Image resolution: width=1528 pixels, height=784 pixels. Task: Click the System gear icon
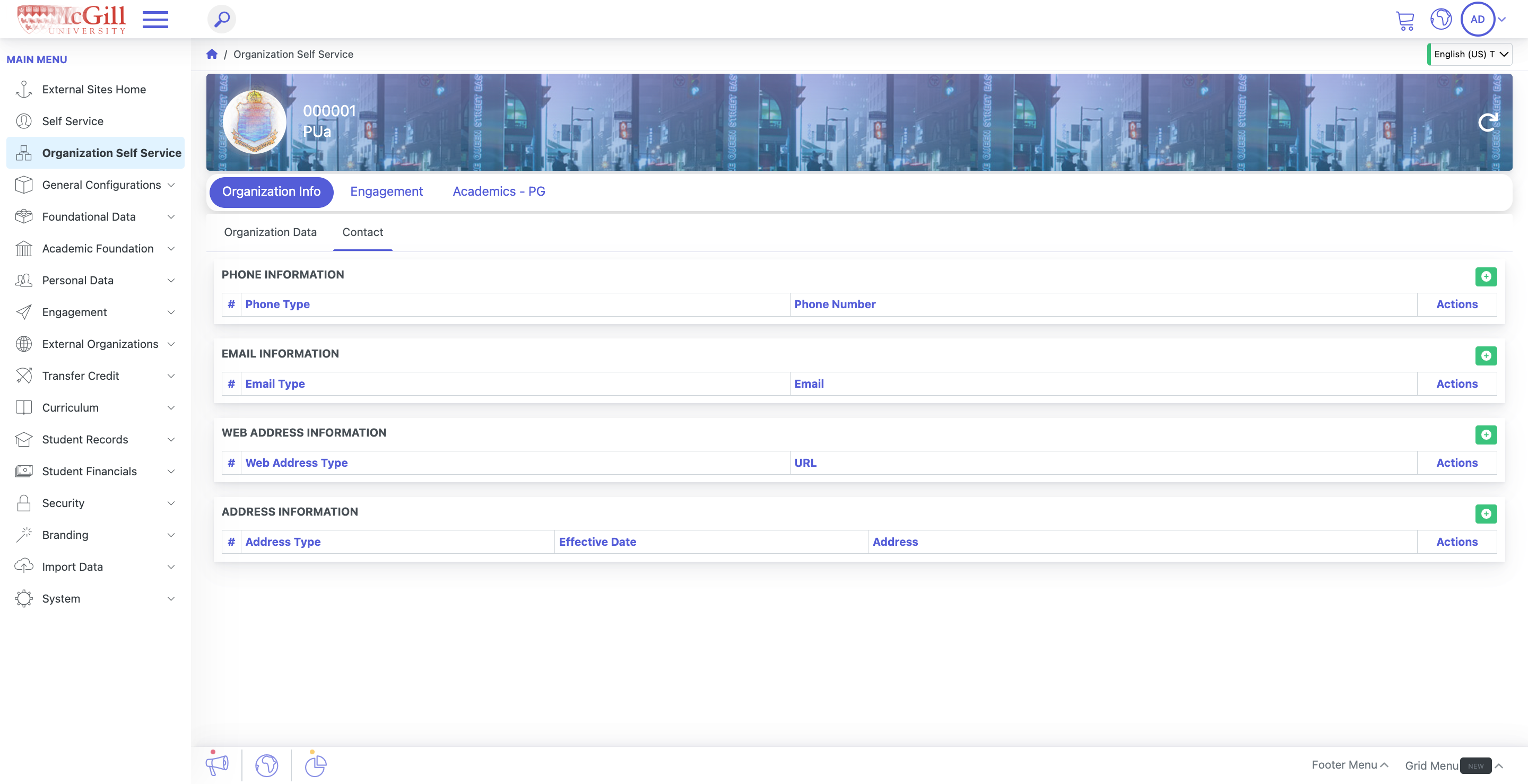click(x=24, y=598)
